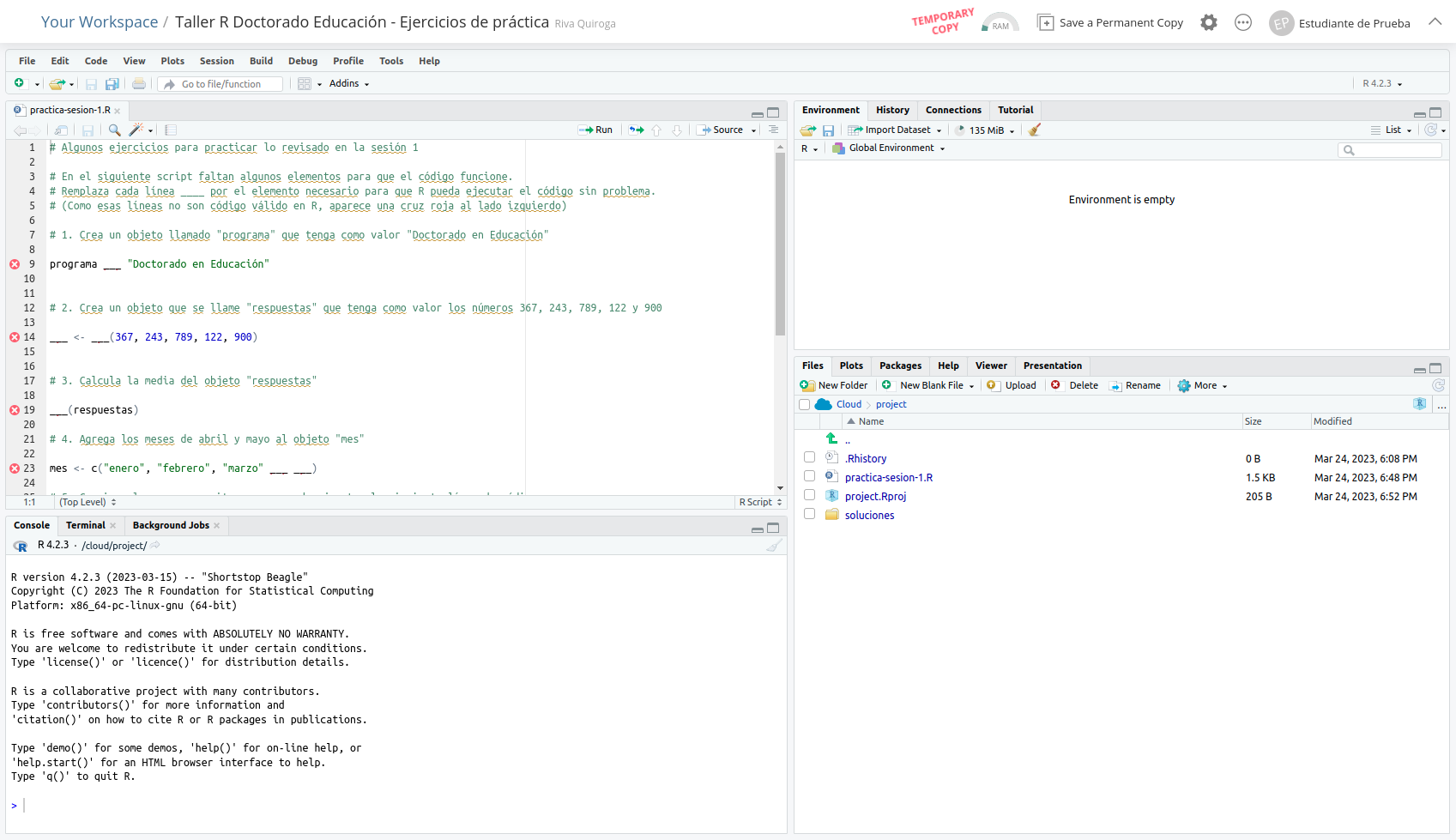
Task: Click the RAM usage gauge icon
Action: 1000,23
